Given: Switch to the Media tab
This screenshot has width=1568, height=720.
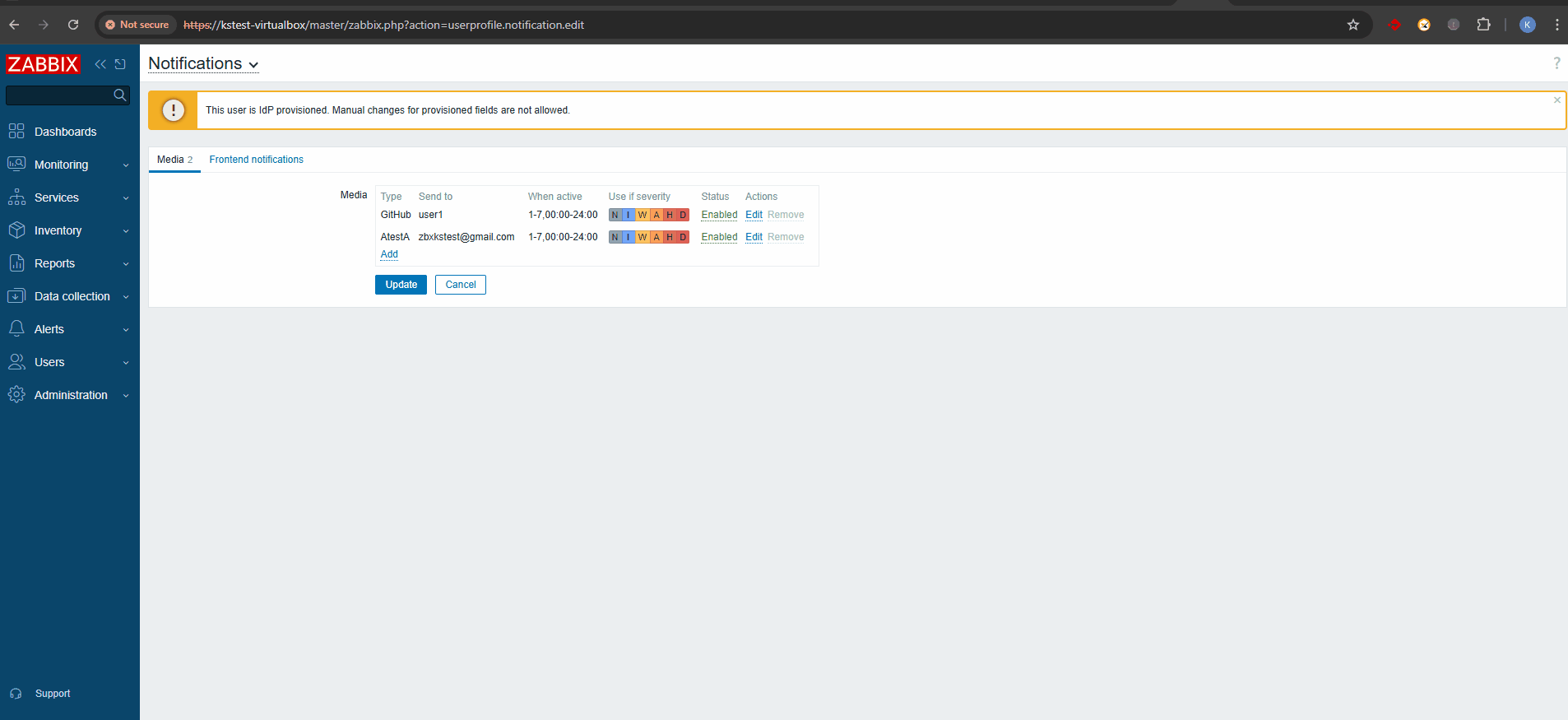Looking at the screenshot, I should [174, 160].
